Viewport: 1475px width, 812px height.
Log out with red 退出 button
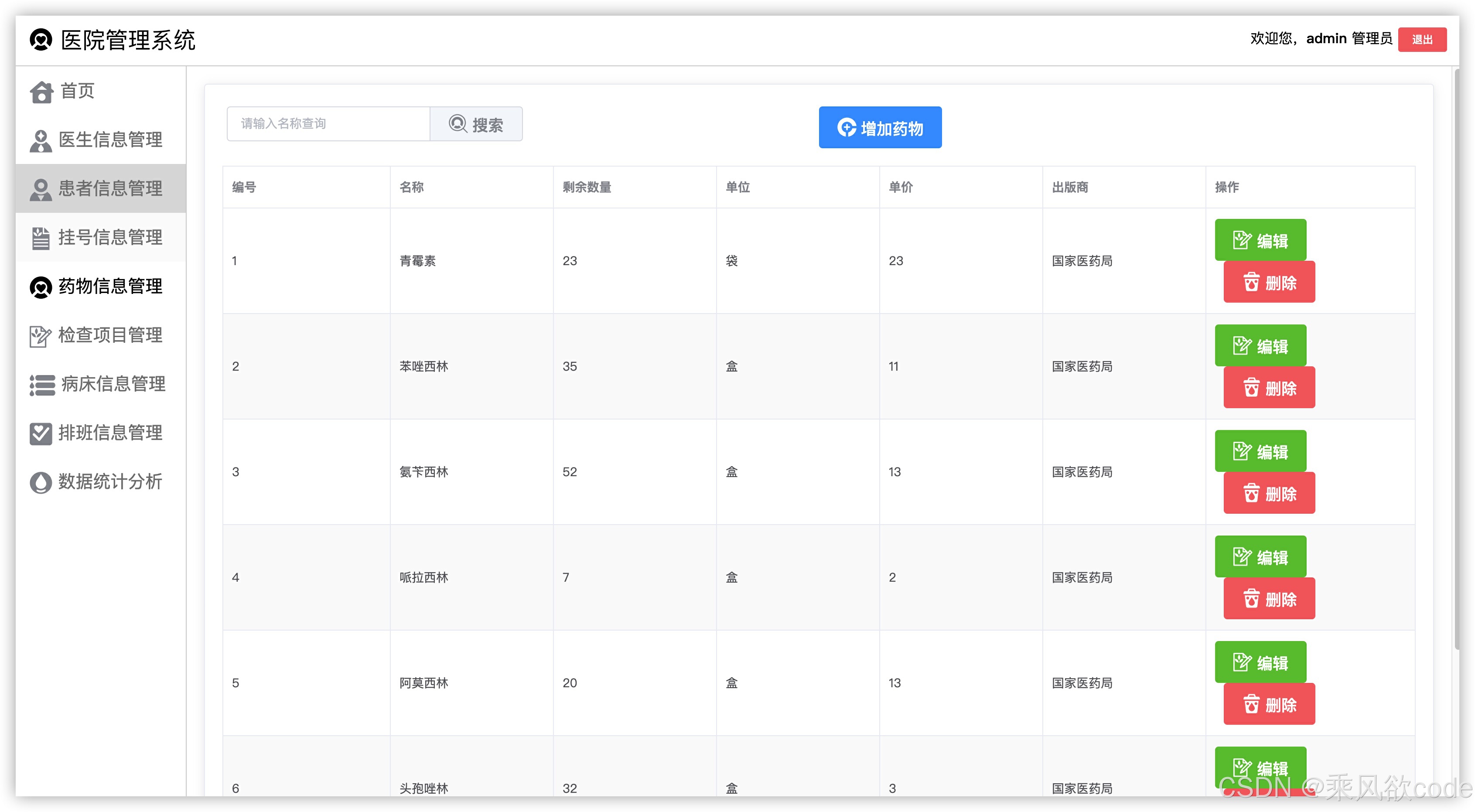click(x=1421, y=40)
